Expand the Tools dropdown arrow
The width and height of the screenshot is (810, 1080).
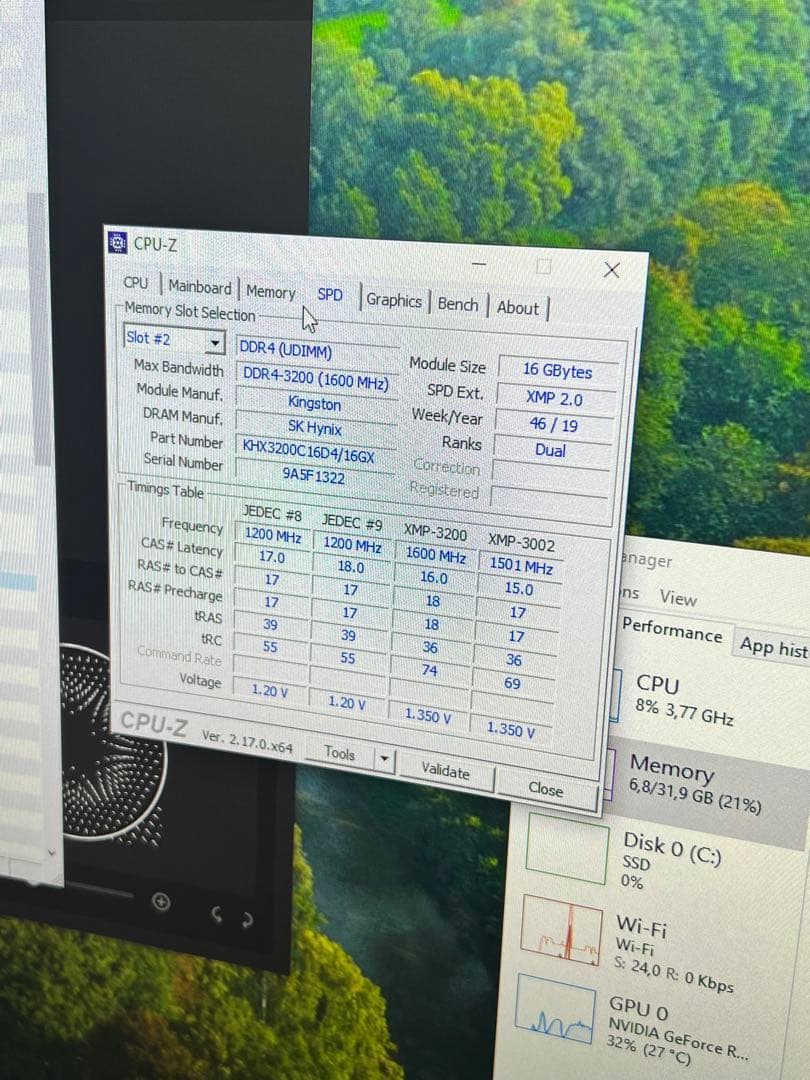tap(382, 758)
